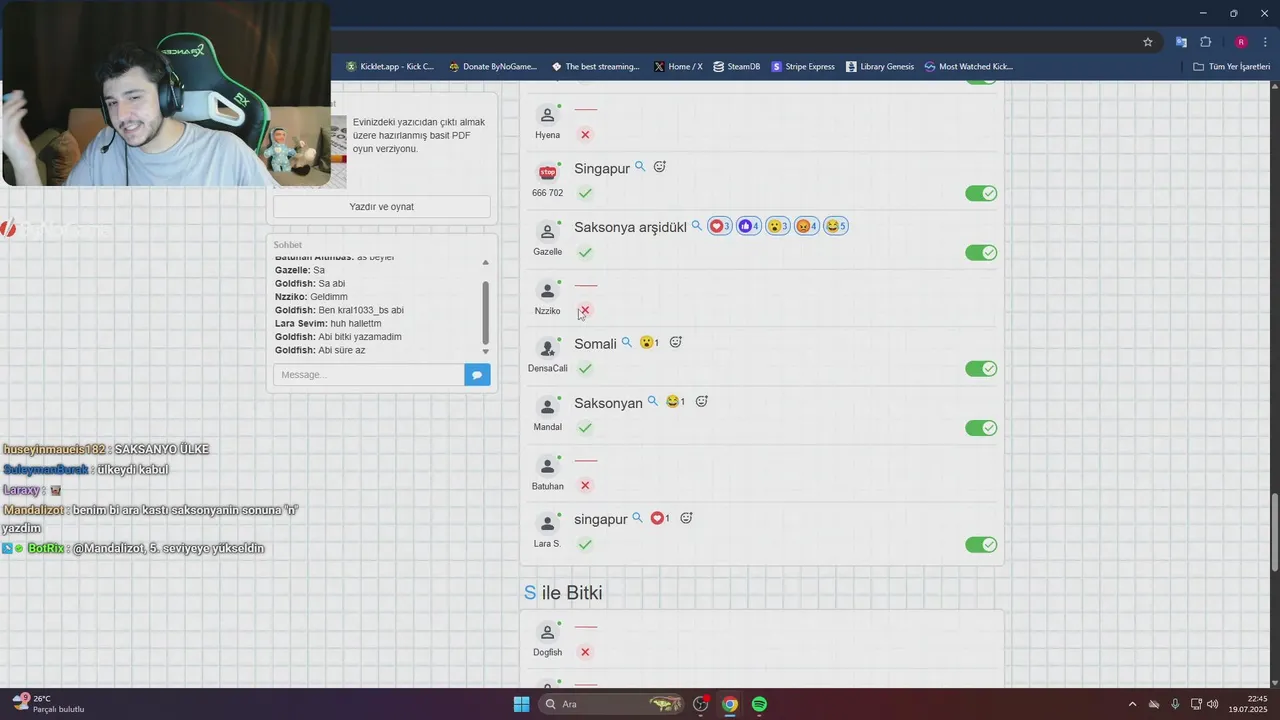1280x720 pixels.
Task: Open Chrome from the taskbar
Action: click(730, 704)
